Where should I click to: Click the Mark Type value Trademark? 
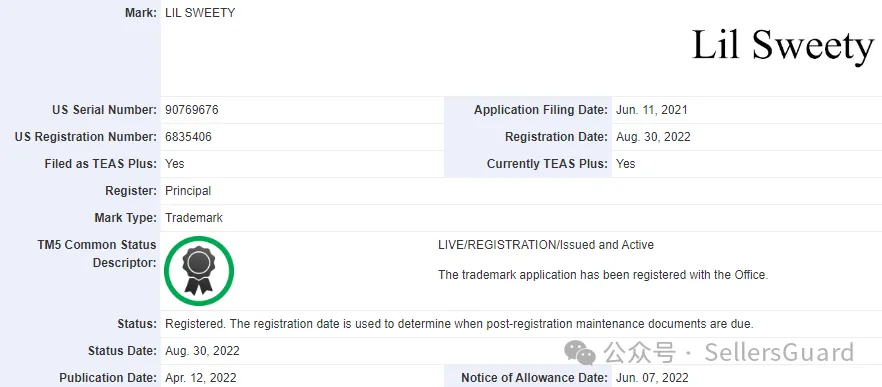(x=194, y=218)
